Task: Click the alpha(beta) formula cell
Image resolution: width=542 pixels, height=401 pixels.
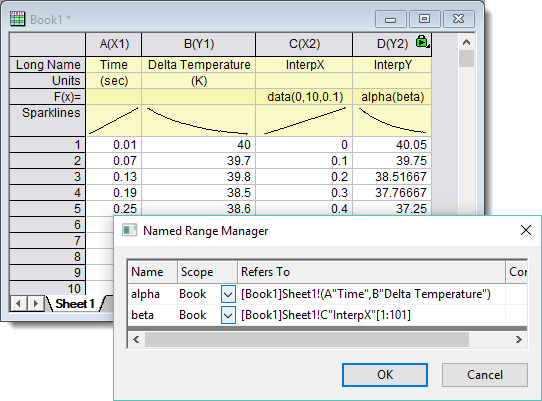Action: 392,96
